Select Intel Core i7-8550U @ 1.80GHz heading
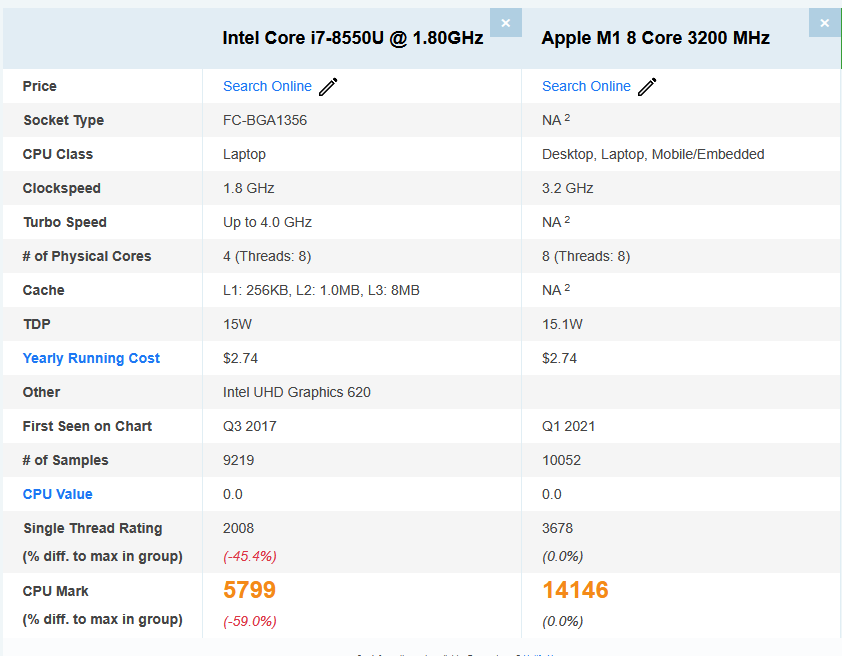 click(x=353, y=38)
